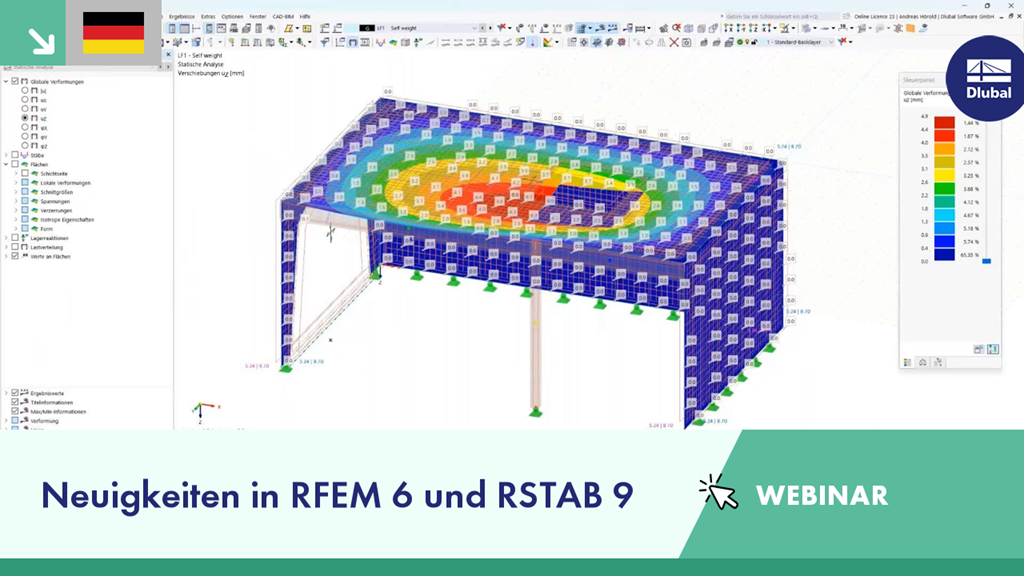Expand the Schnittgrößen sub-node

pyautogui.click(x=16, y=192)
